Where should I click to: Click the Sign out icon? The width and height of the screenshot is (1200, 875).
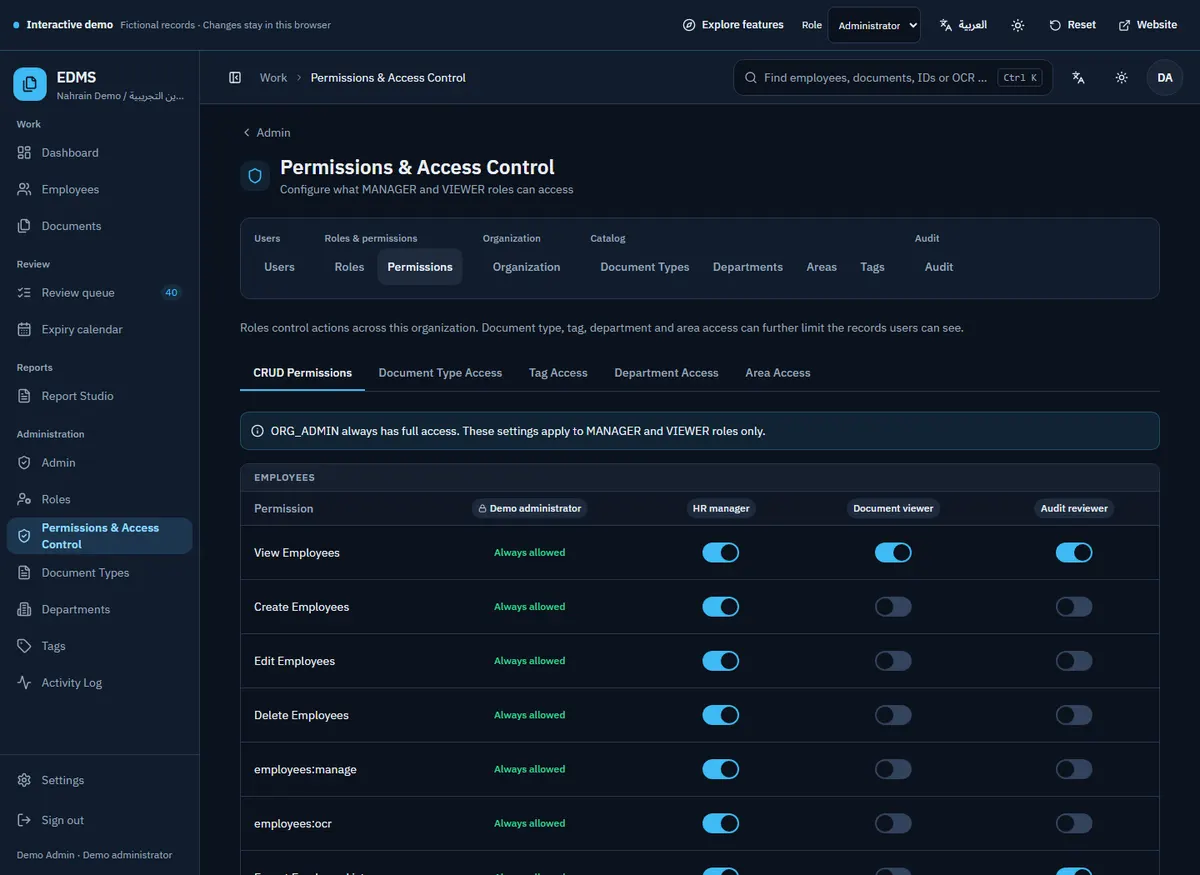click(24, 820)
